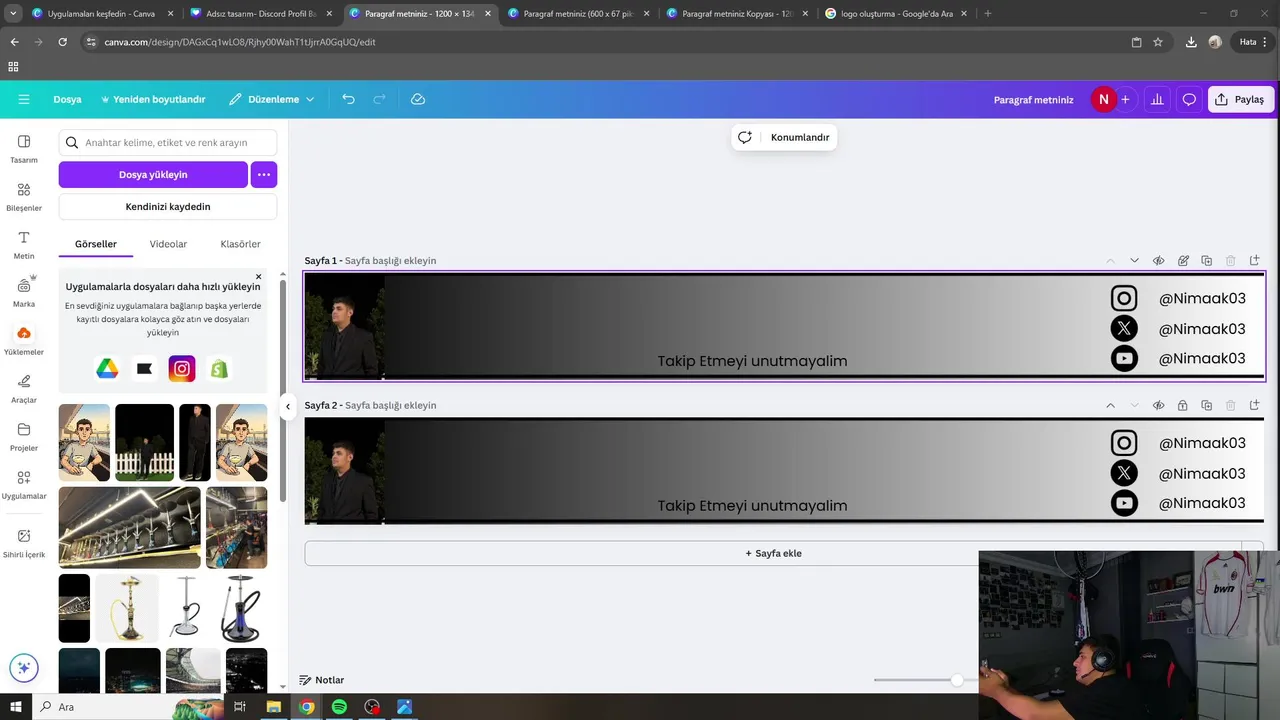This screenshot has width=1280, height=720.
Task: Click the Paylaş share button
Action: 1241,99
